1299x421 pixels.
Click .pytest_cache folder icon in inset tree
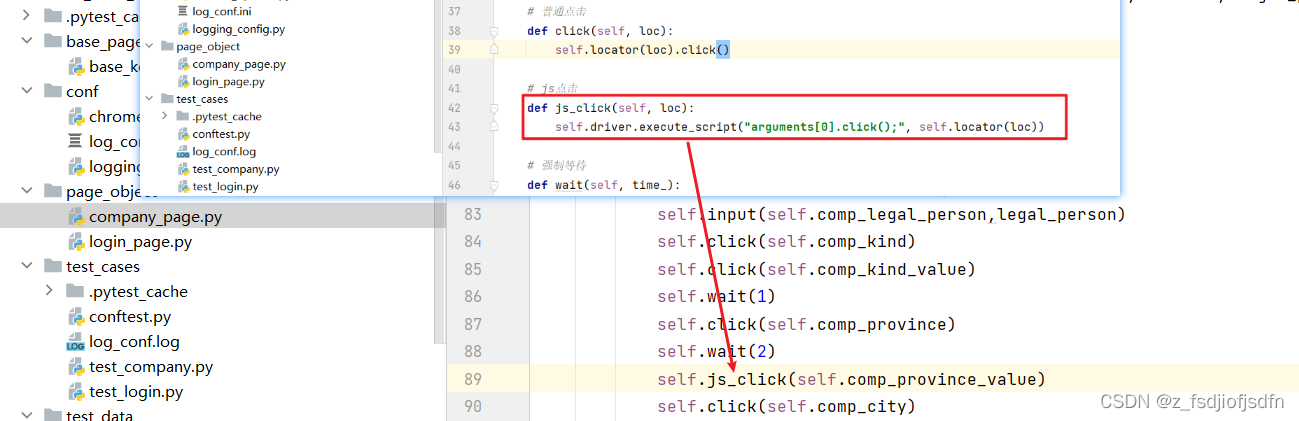182,116
